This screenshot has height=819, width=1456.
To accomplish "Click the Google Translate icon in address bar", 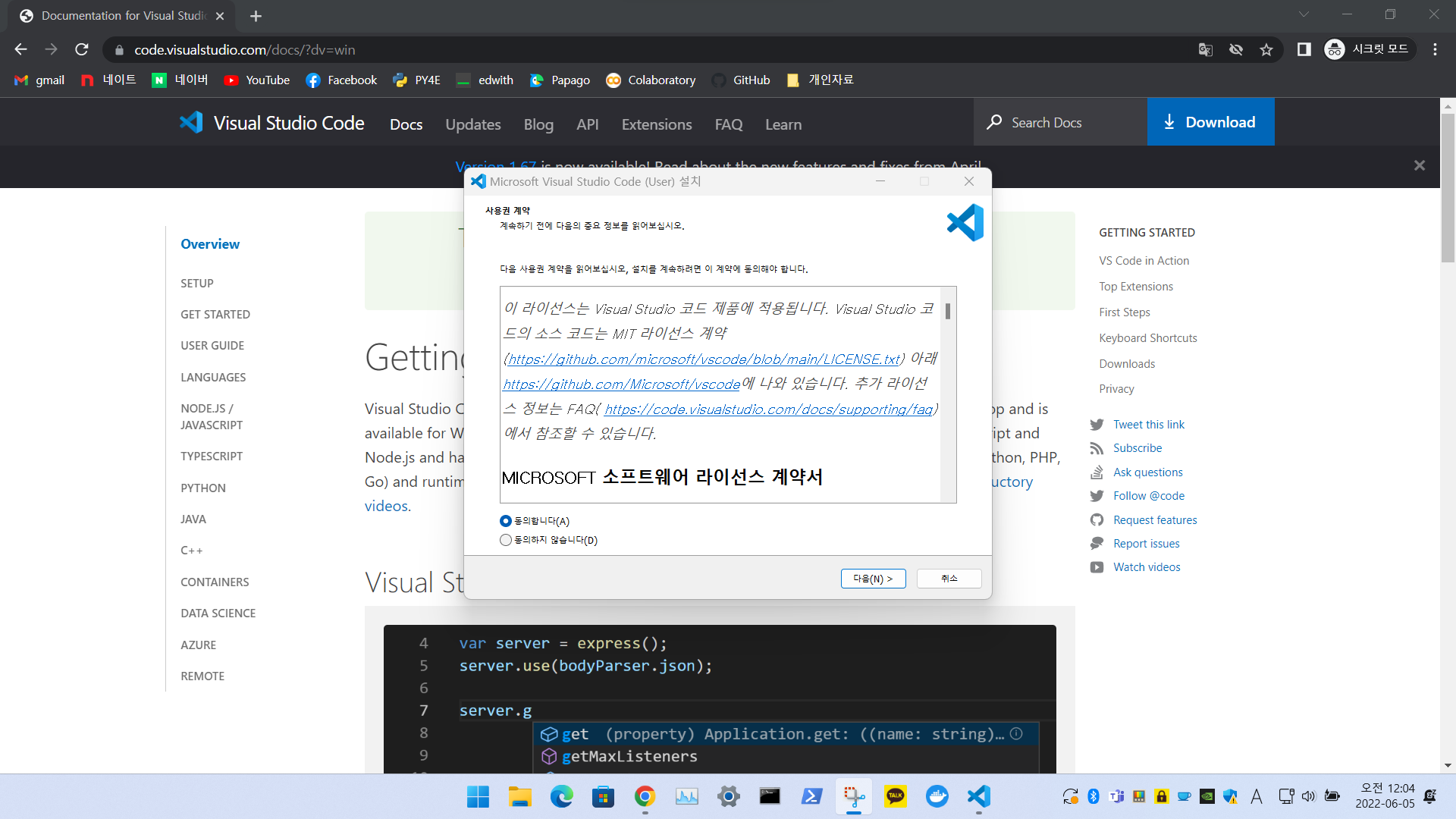I will (1205, 49).
